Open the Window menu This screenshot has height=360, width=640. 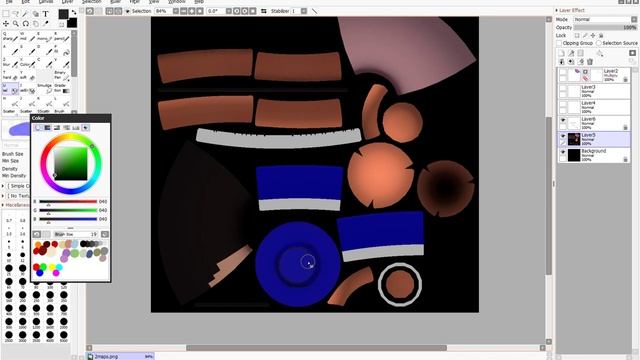point(177,2)
